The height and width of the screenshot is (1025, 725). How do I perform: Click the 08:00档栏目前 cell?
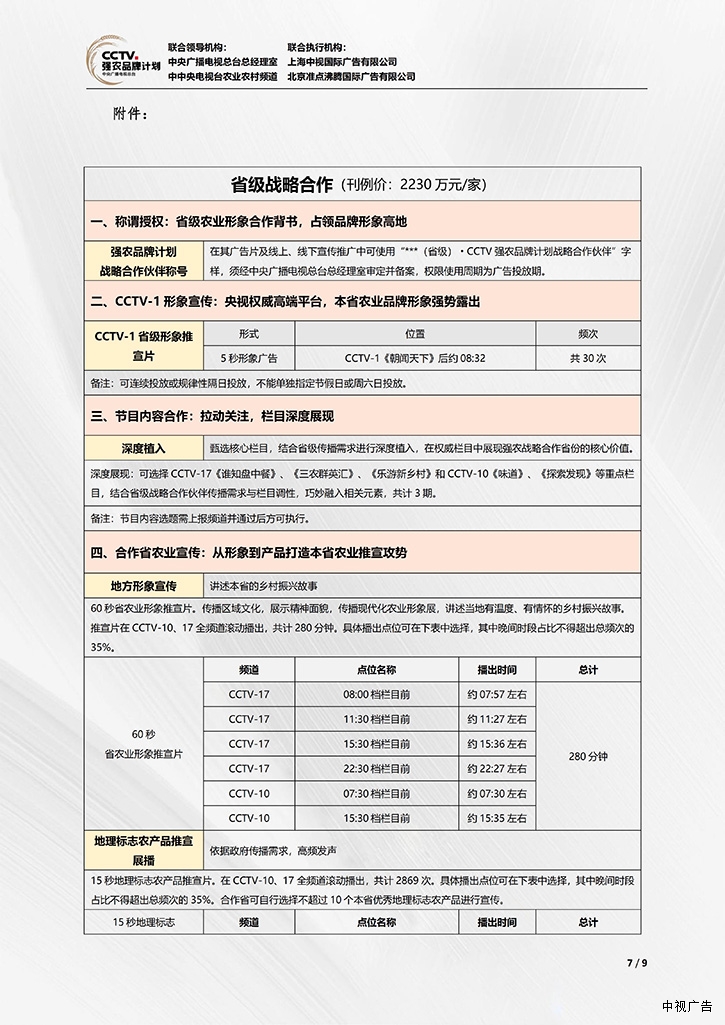[x=377, y=694]
